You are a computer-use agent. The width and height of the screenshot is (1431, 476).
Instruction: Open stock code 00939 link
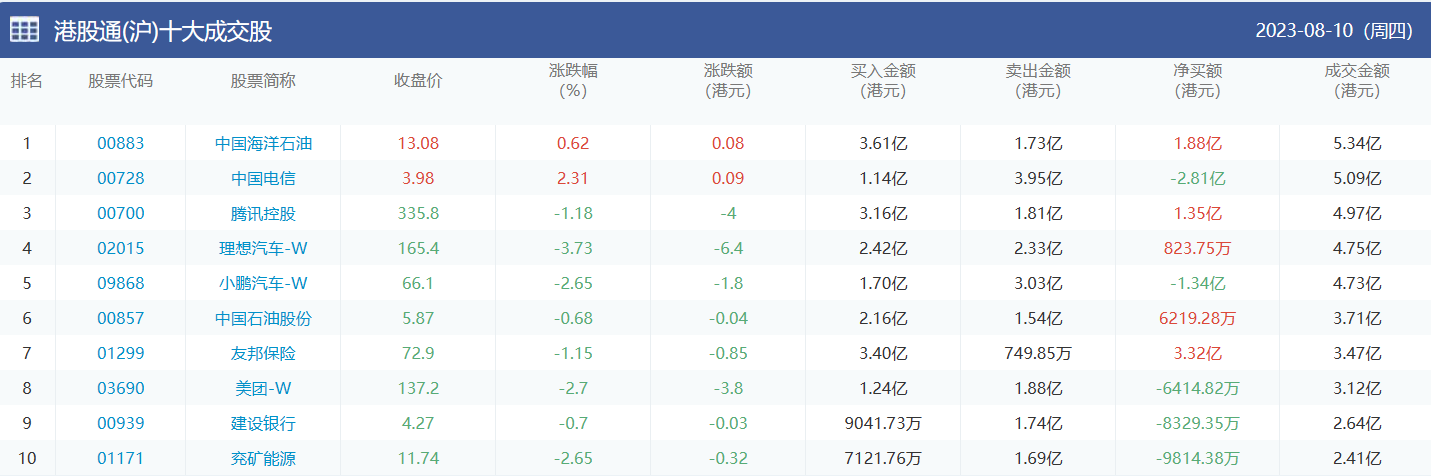coord(120,423)
